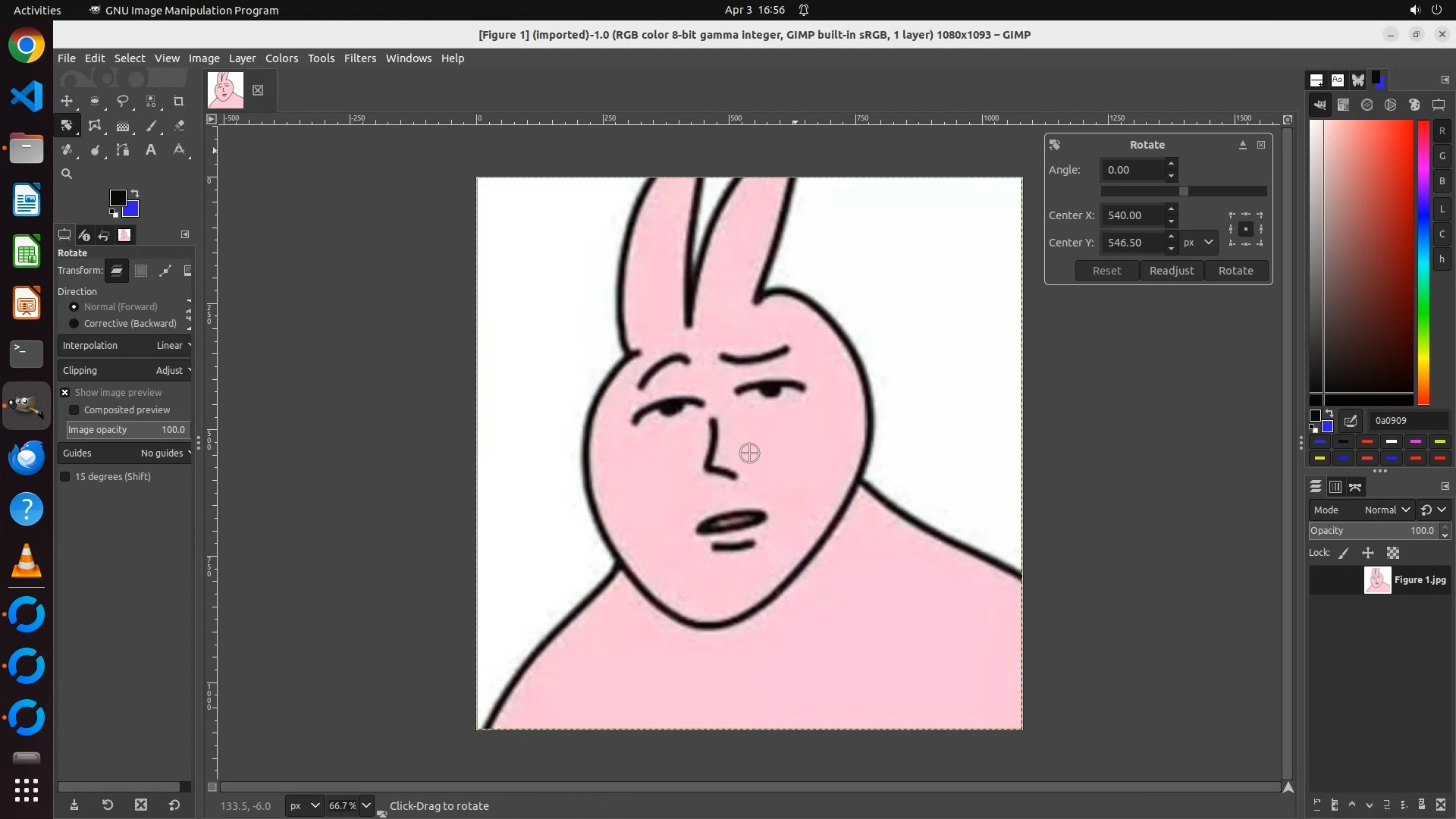This screenshot has width=1456, height=819.
Task: Open the Colors menu
Action: [281, 58]
